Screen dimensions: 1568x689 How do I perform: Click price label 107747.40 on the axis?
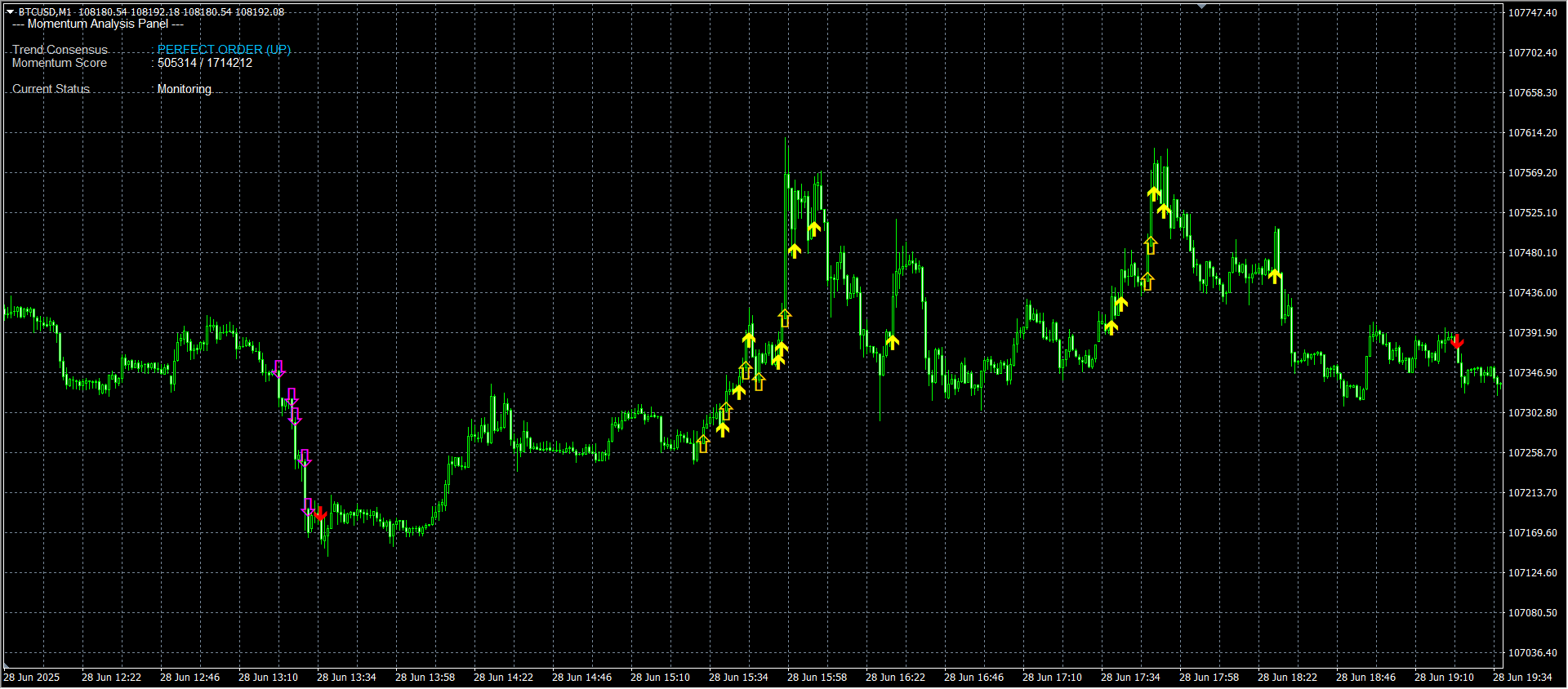(1532, 13)
